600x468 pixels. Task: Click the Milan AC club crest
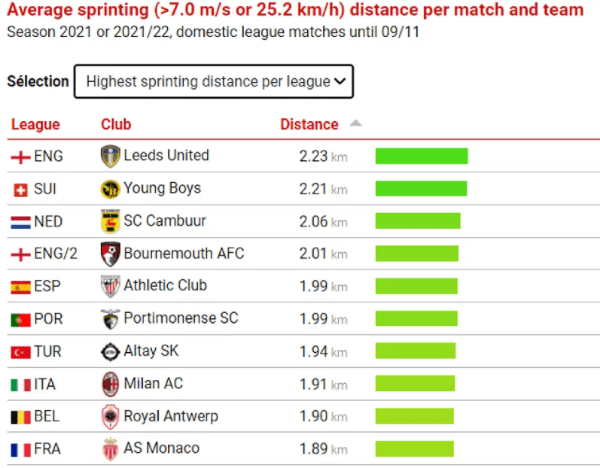pyautogui.click(x=110, y=384)
